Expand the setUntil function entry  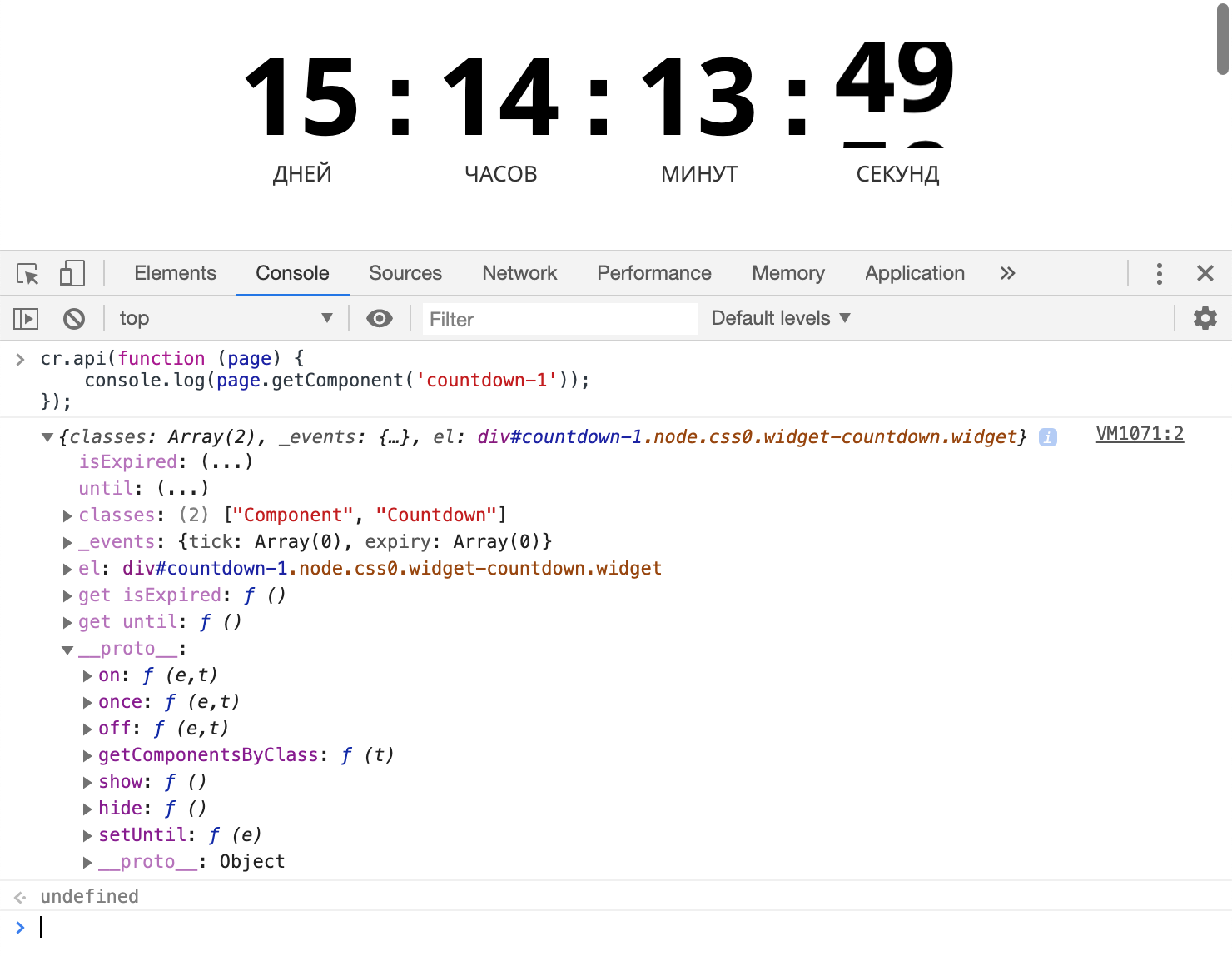click(87, 836)
